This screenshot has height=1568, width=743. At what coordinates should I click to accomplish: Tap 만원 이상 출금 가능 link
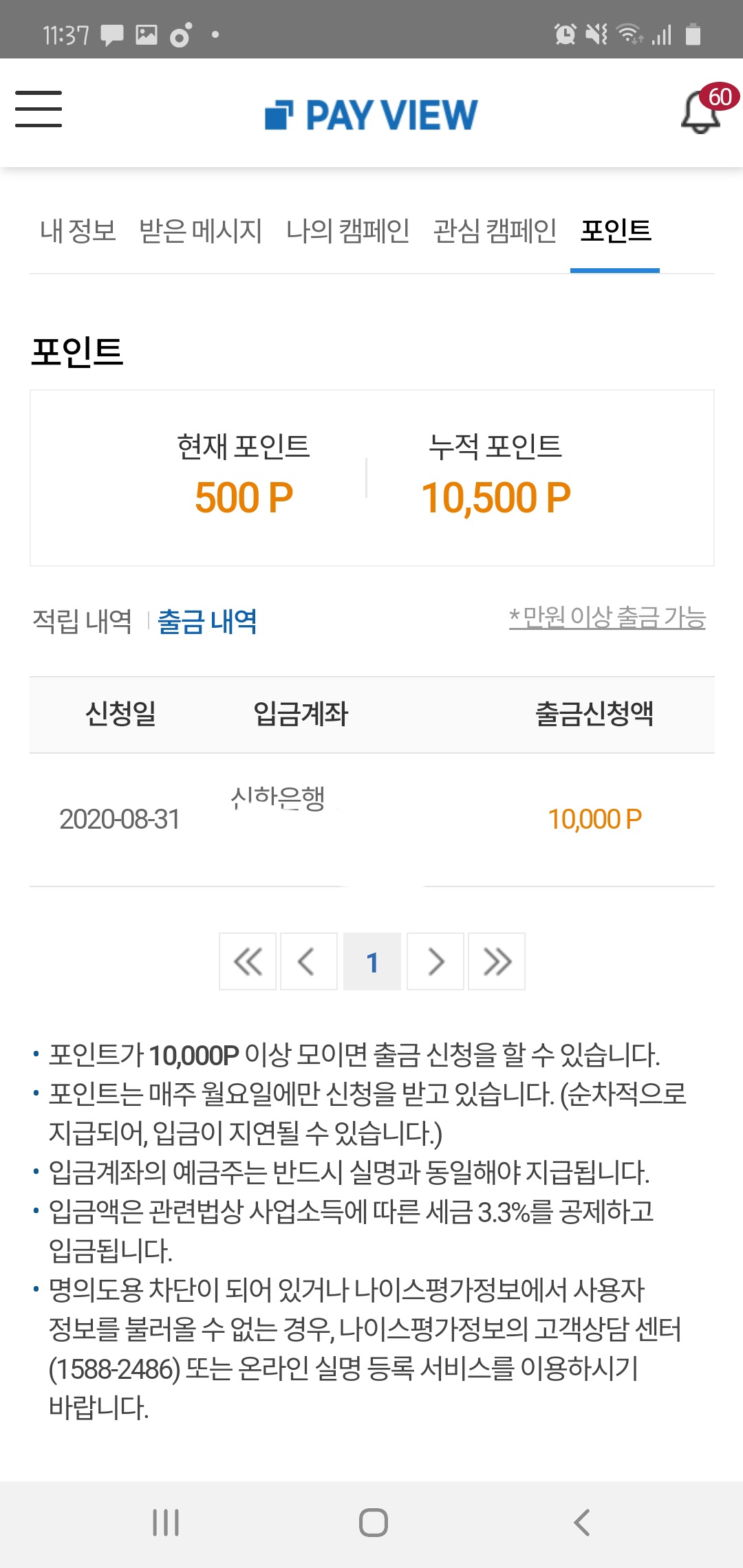[607, 618]
